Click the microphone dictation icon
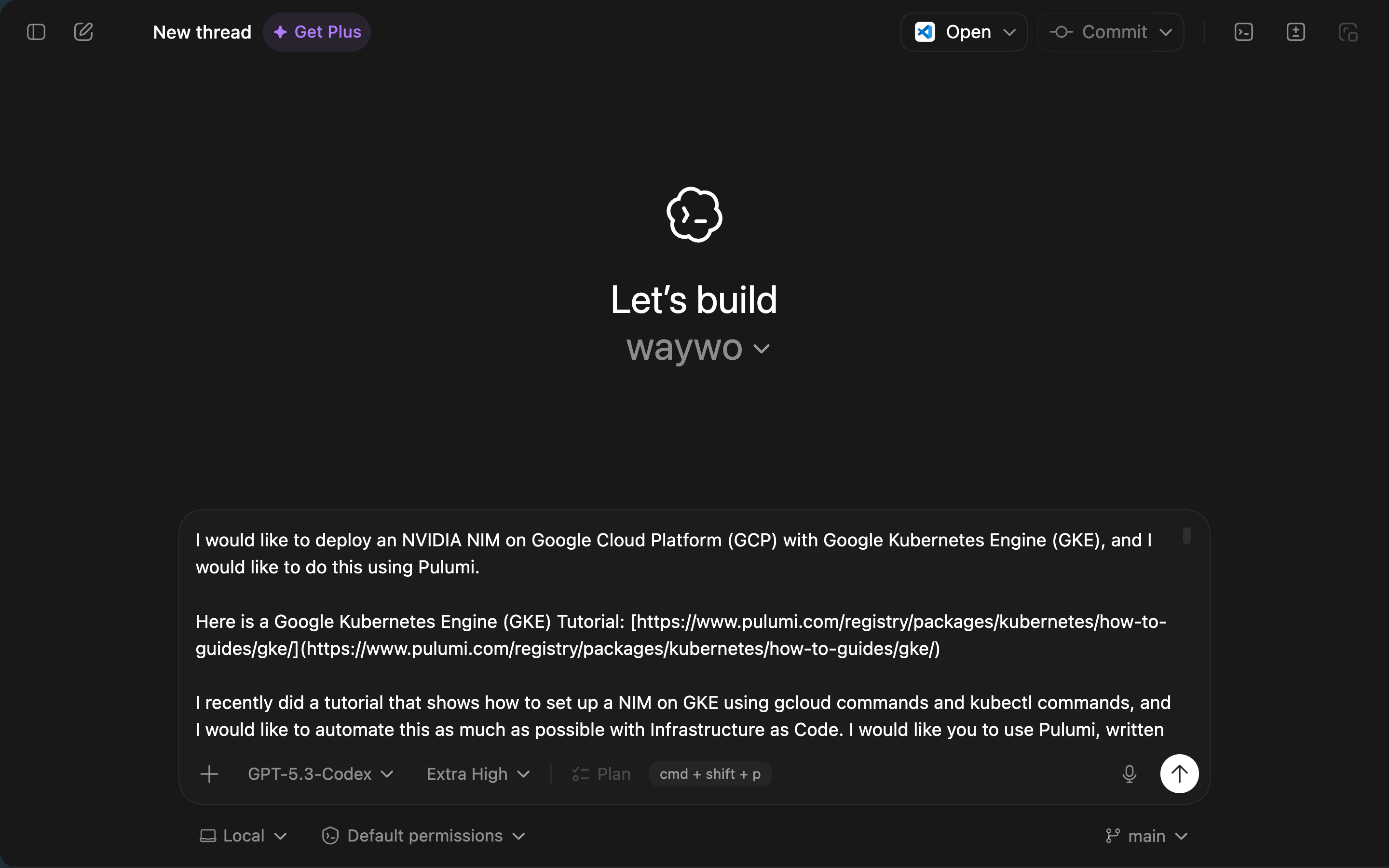Image resolution: width=1389 pixels, height=868 pixels. (1129, 774)
